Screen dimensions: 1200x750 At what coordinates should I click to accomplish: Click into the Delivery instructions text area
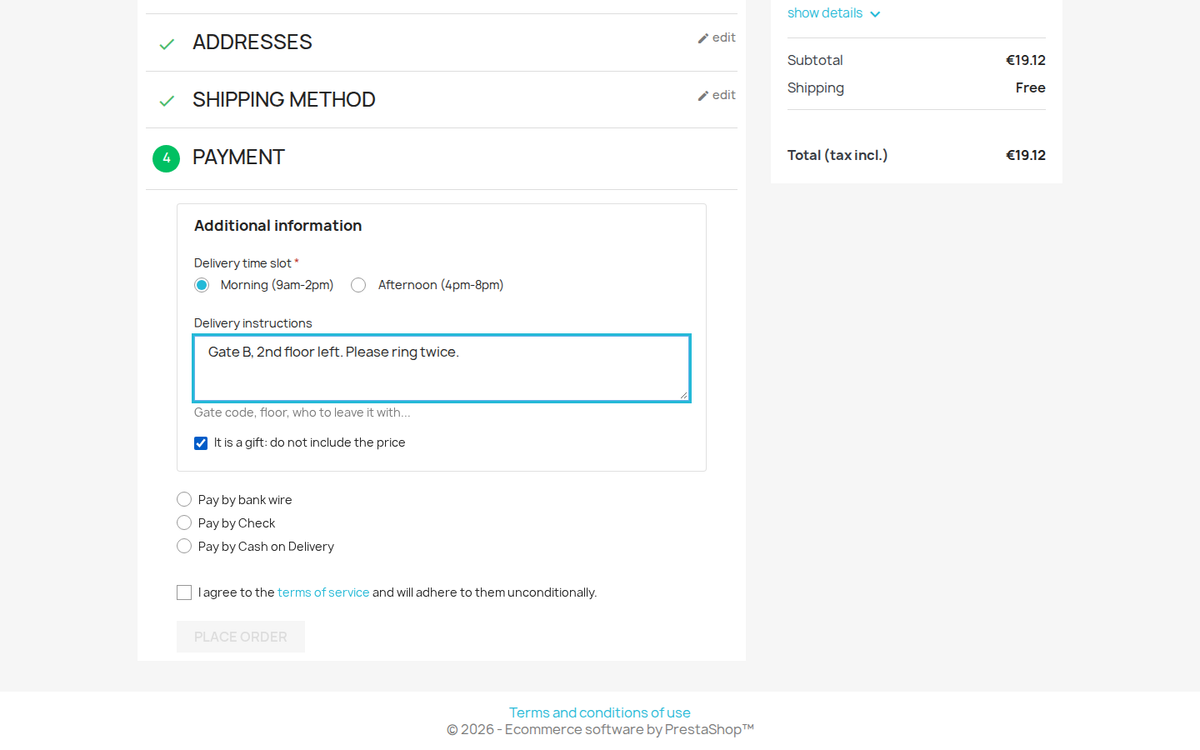click(441, 368)
